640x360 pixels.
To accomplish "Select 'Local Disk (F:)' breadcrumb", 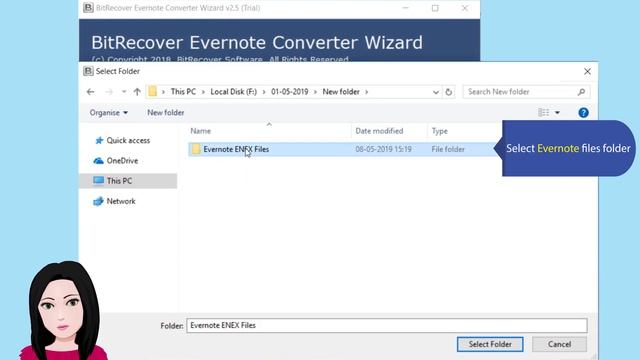I will coord(233,92).
